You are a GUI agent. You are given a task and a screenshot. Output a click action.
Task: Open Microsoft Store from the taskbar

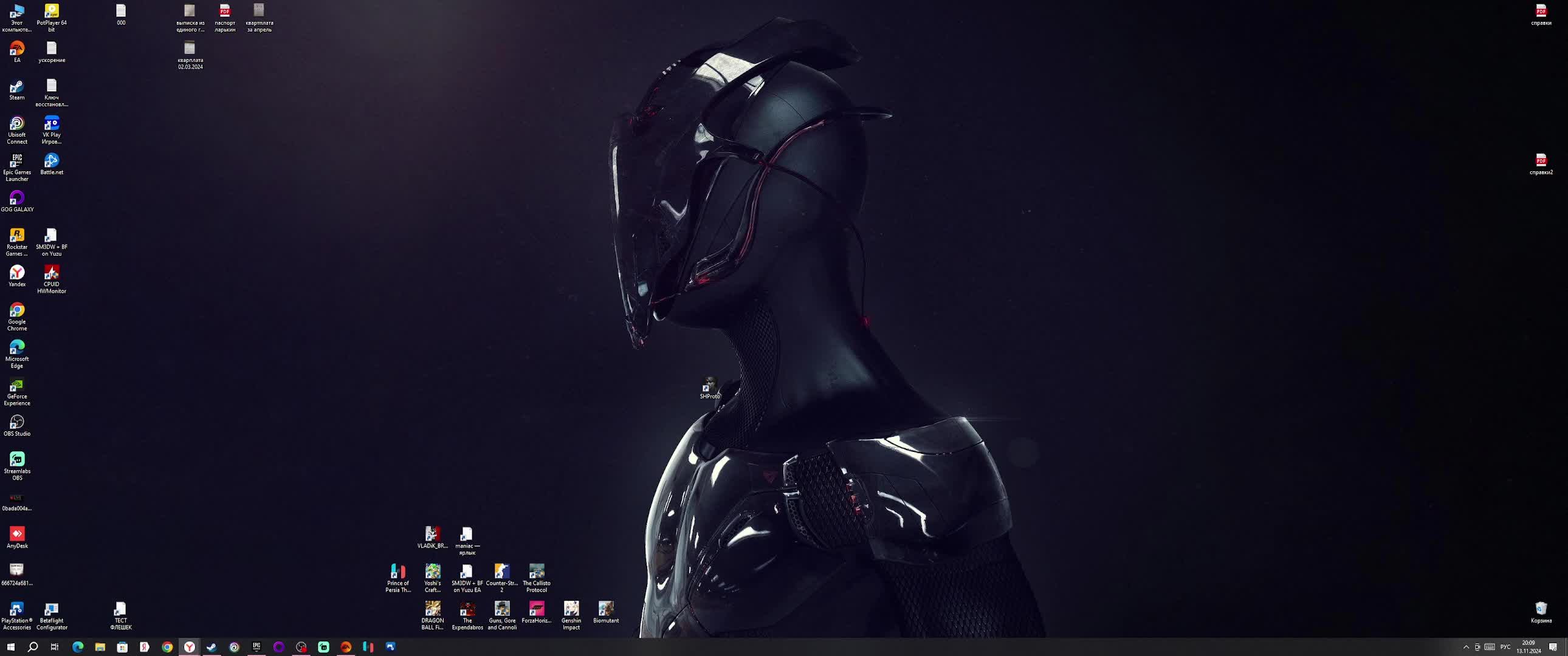(x=122, y=647)
